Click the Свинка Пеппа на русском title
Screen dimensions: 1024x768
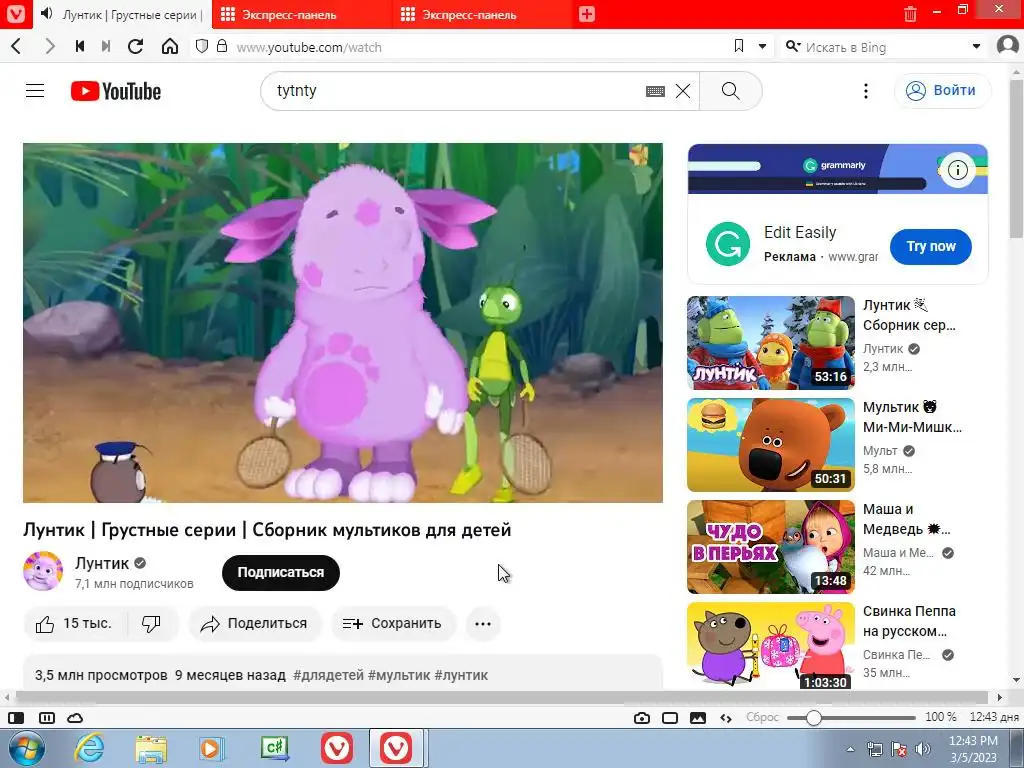[909, 621]
